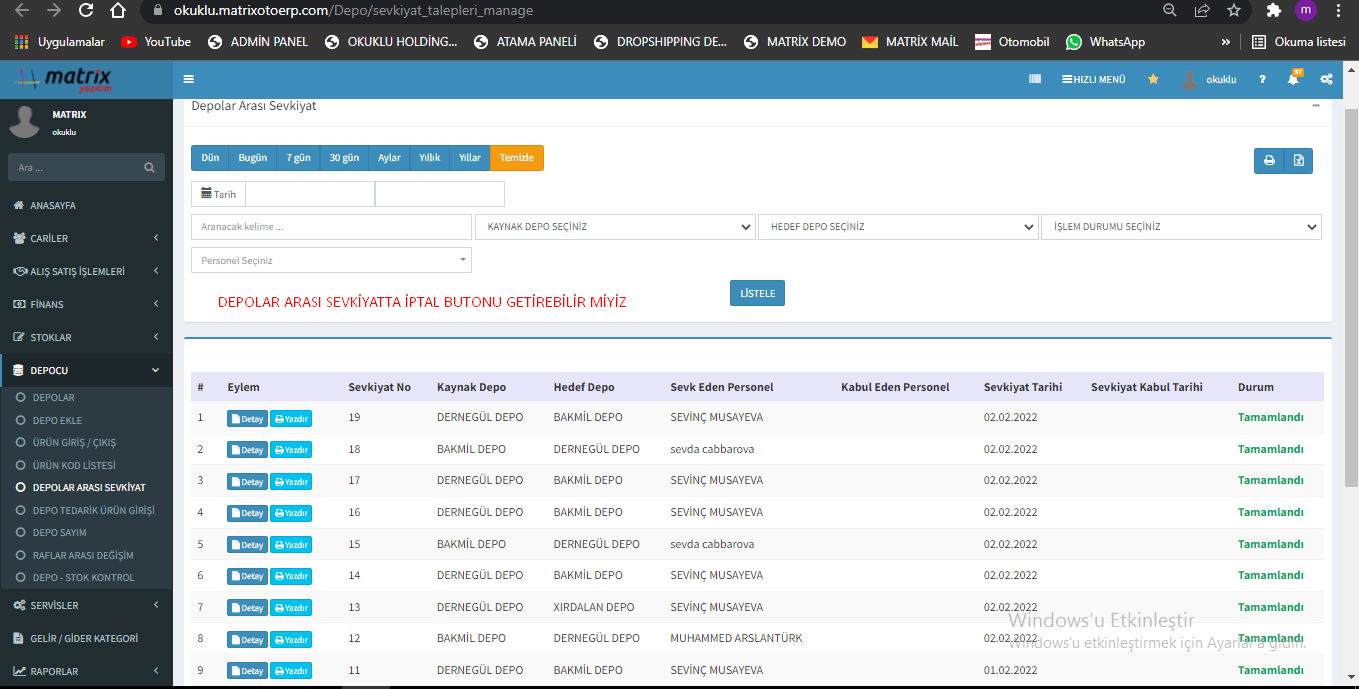Open the İŞLEM DURUMU SEÇİNİZ dropdown

pos(1181,227)
